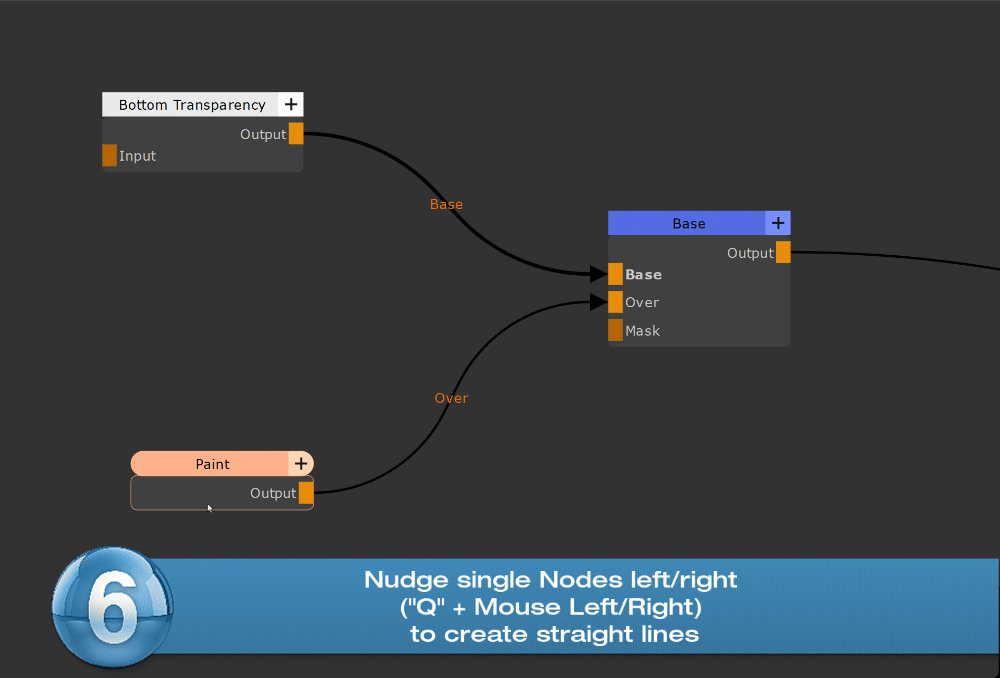Click the Output port on the Base node
Image resolution: width=1000 pixels, height=678 pixels.
tap(783, 252)
